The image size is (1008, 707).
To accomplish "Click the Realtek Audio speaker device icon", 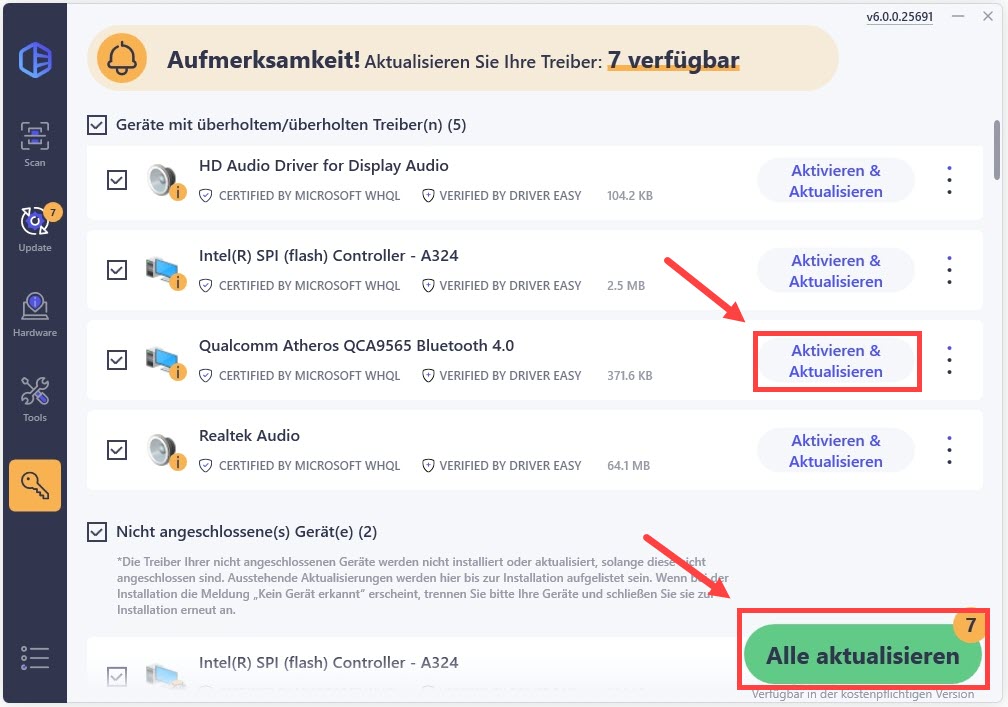I will [165, 450].
